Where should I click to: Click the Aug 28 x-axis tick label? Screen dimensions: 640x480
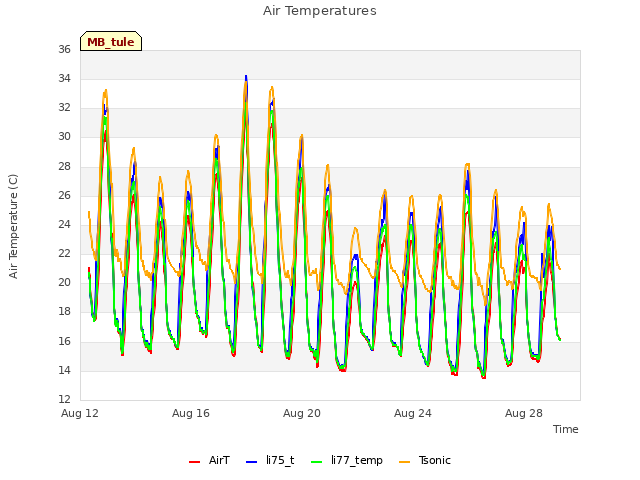[x=524, y=413]
